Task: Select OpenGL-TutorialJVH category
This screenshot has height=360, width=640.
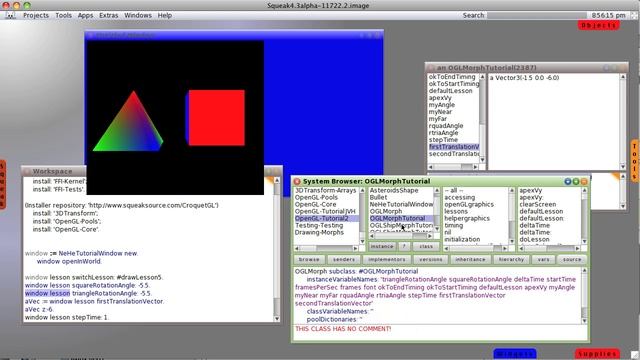Action: [325, 211]
